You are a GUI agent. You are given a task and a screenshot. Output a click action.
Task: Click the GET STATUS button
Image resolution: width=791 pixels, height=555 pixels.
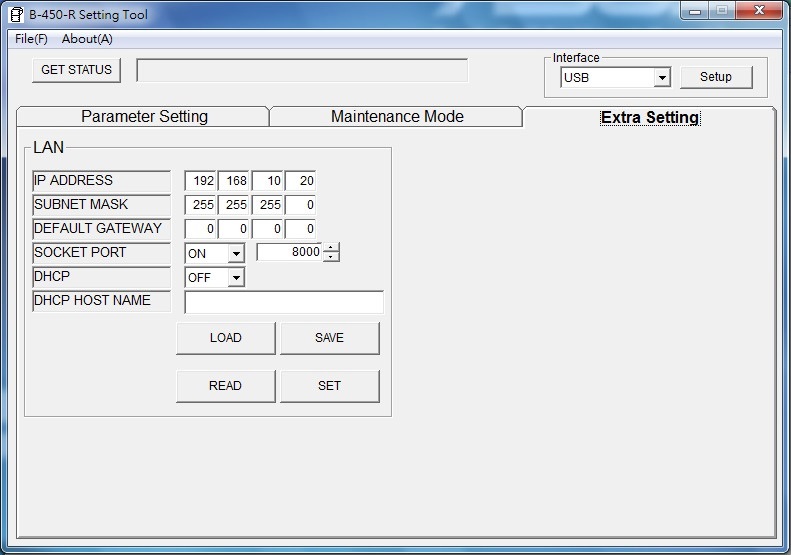point(77,70)
